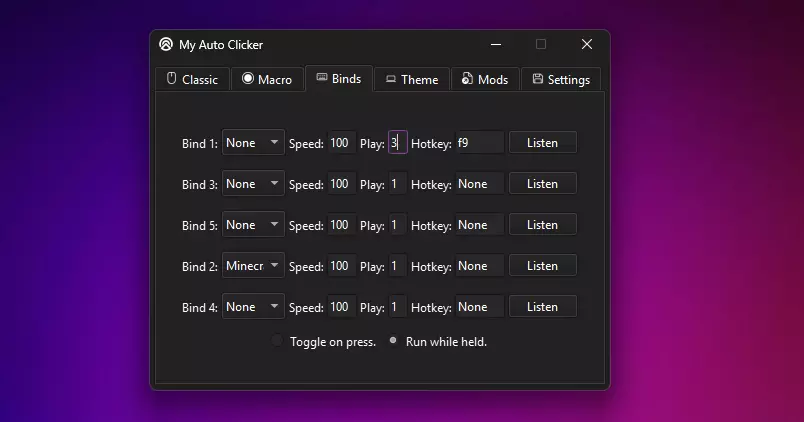Click the Bind 1 Play count field
The width and height of the screenshot is (804, 422).
point(398,143)
